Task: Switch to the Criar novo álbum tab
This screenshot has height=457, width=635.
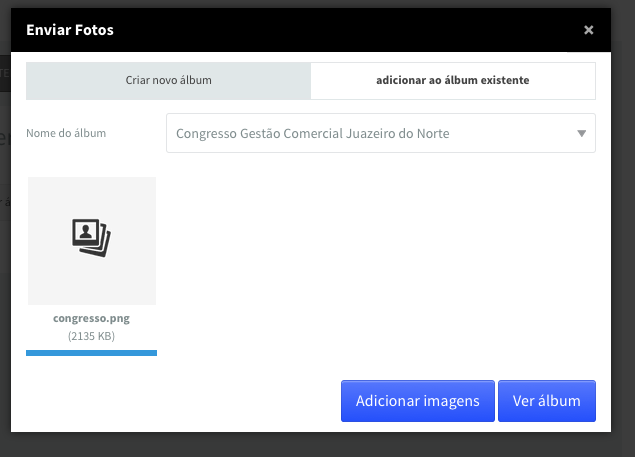Action: (x=168, y=81)
